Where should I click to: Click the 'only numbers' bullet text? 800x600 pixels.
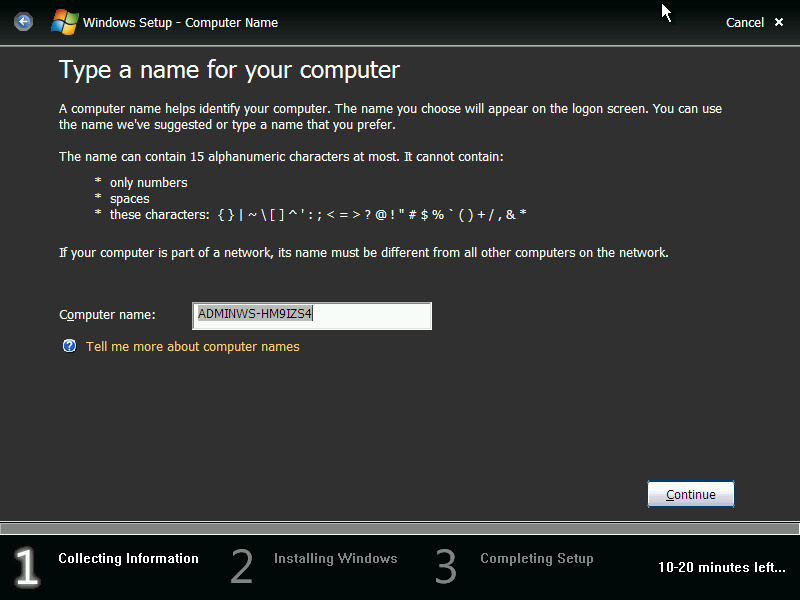coord(148,183)
